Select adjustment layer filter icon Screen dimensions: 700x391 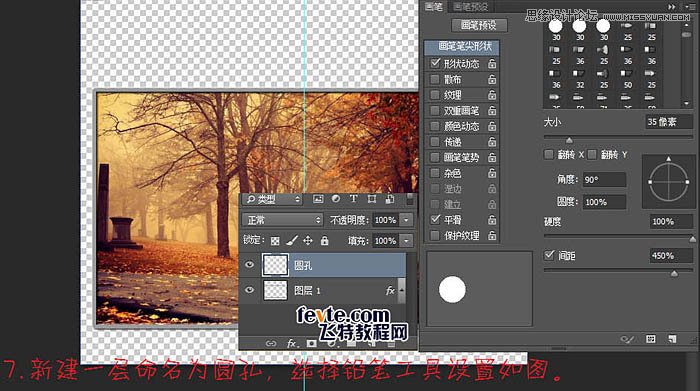[336, 199]
